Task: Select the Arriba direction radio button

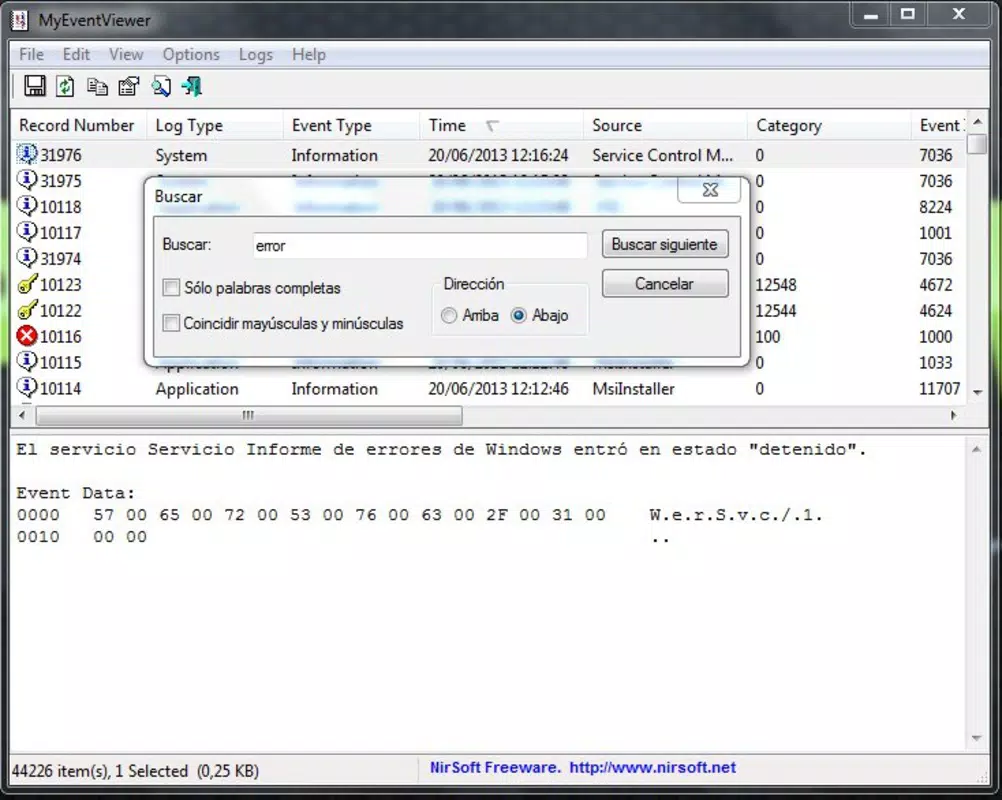Action: click(x=449, y=315)
